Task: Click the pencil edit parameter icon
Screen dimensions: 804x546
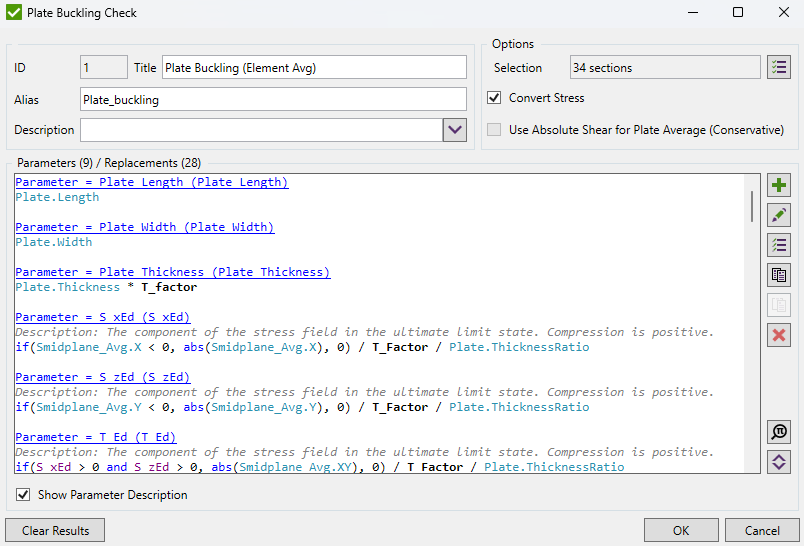Action: tap(779, 215)
